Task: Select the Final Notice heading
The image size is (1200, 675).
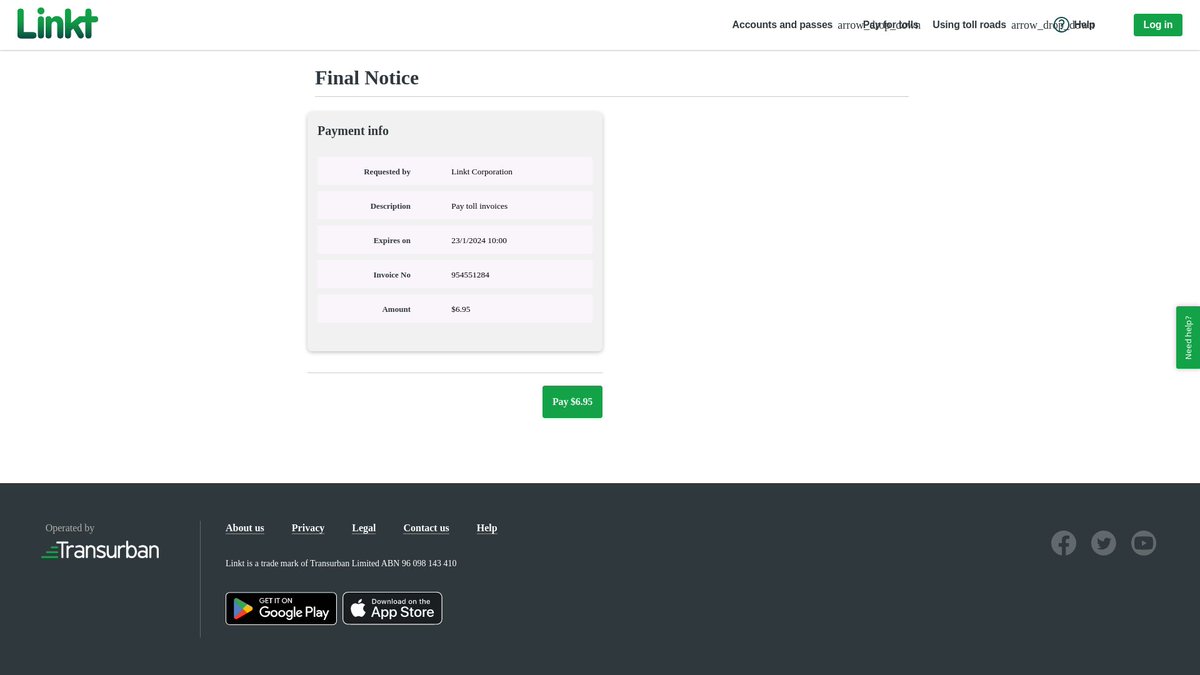Action: pos(367,78)
